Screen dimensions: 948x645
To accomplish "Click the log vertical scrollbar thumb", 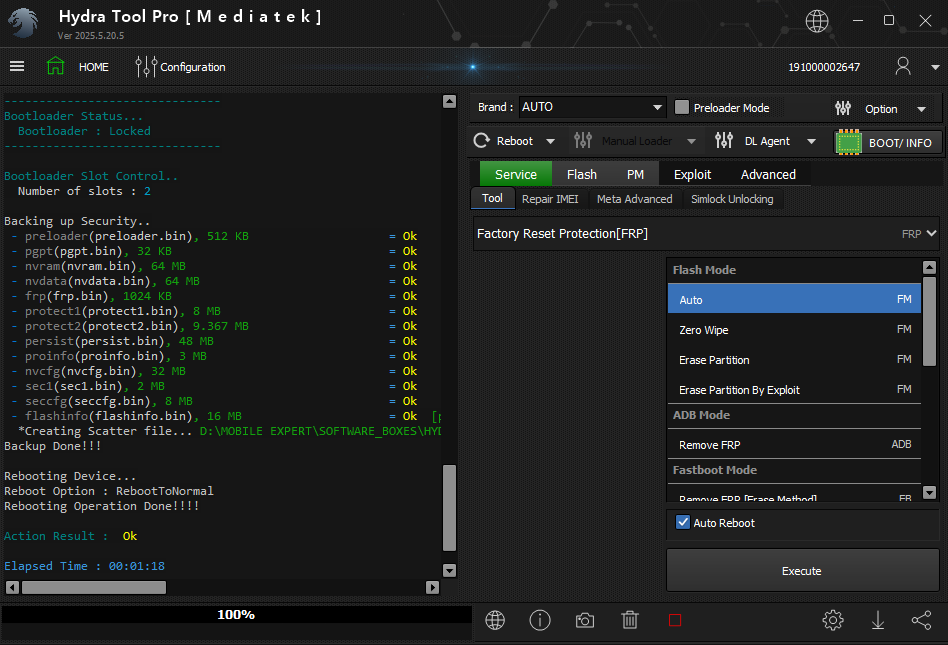I will [x=449, y=508].
